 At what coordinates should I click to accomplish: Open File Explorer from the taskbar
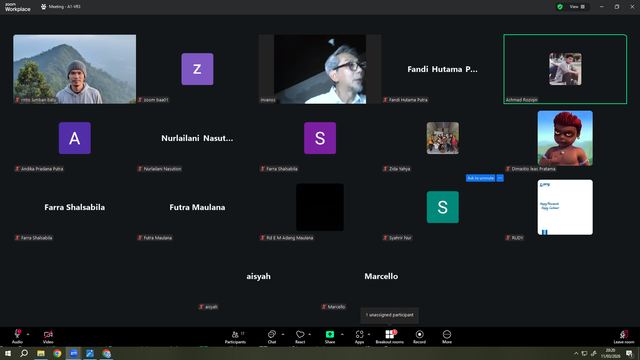click(x=41, y=353)
